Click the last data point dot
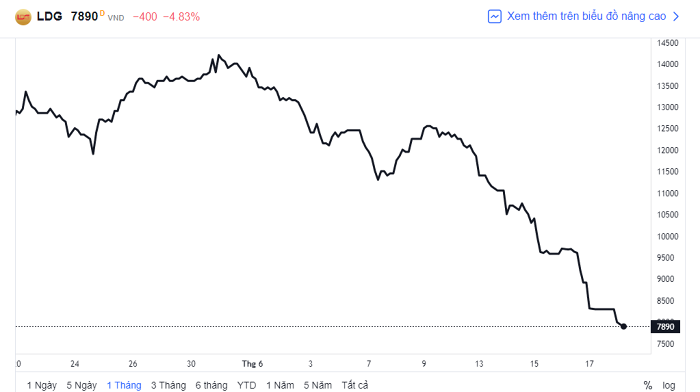 (624, 326)
